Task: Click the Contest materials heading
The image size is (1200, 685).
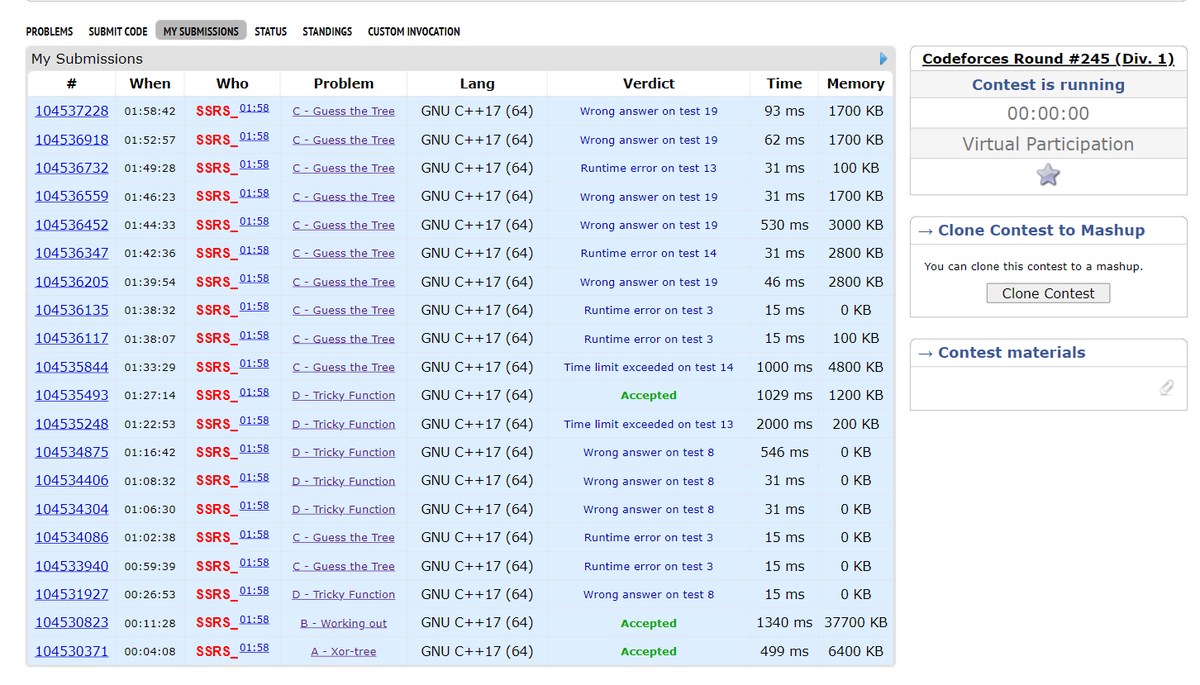Action: pos(1011,352)
